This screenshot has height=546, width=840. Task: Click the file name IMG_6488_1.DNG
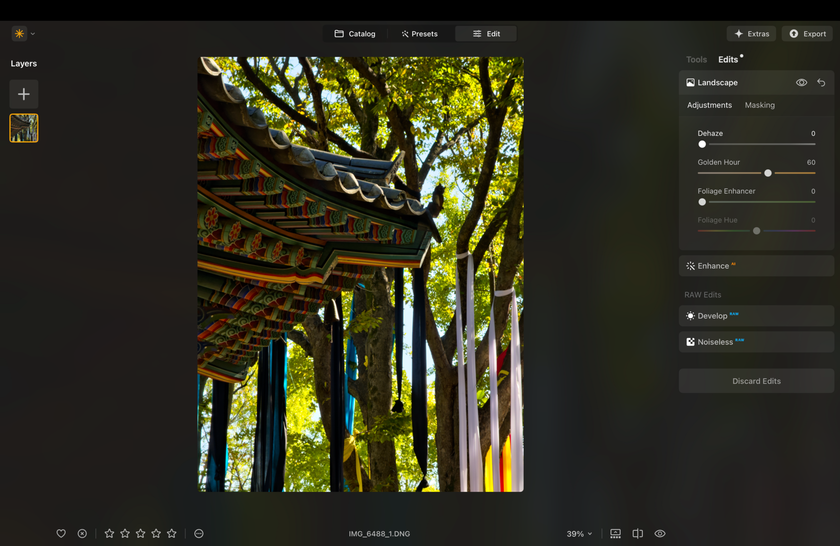379,534
